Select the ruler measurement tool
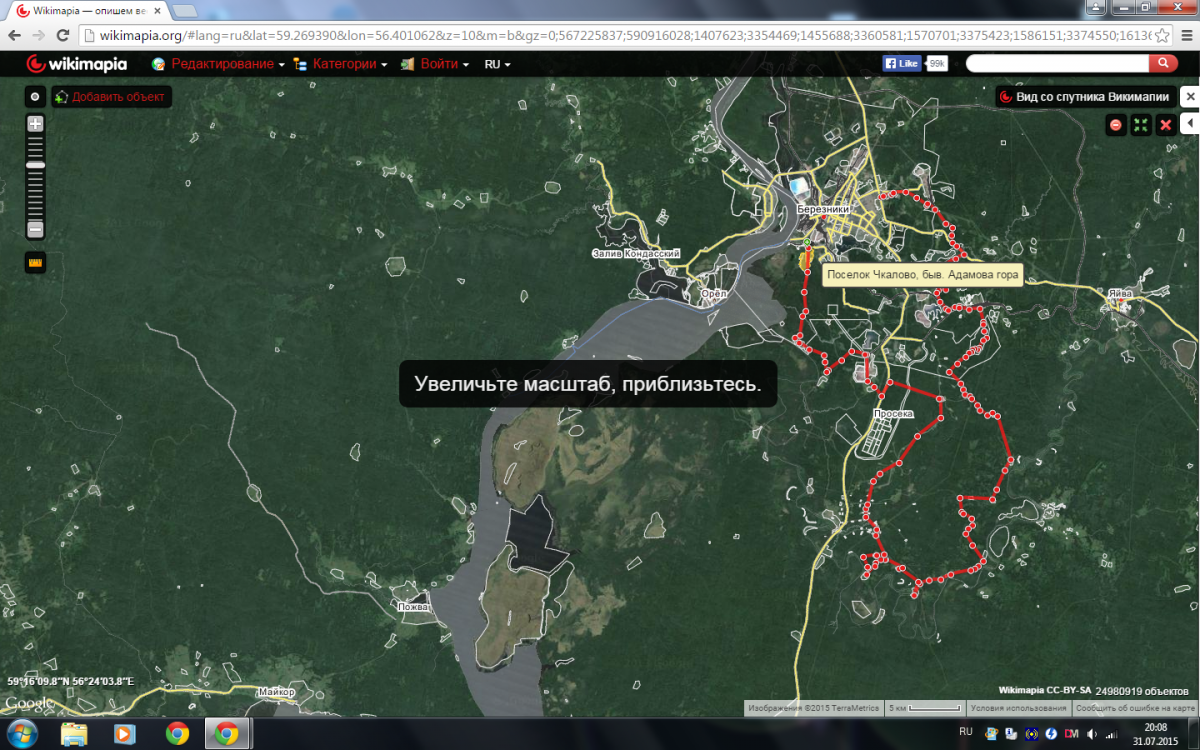The height and width of the screenshot is (750, 1200). pos(36,263)
